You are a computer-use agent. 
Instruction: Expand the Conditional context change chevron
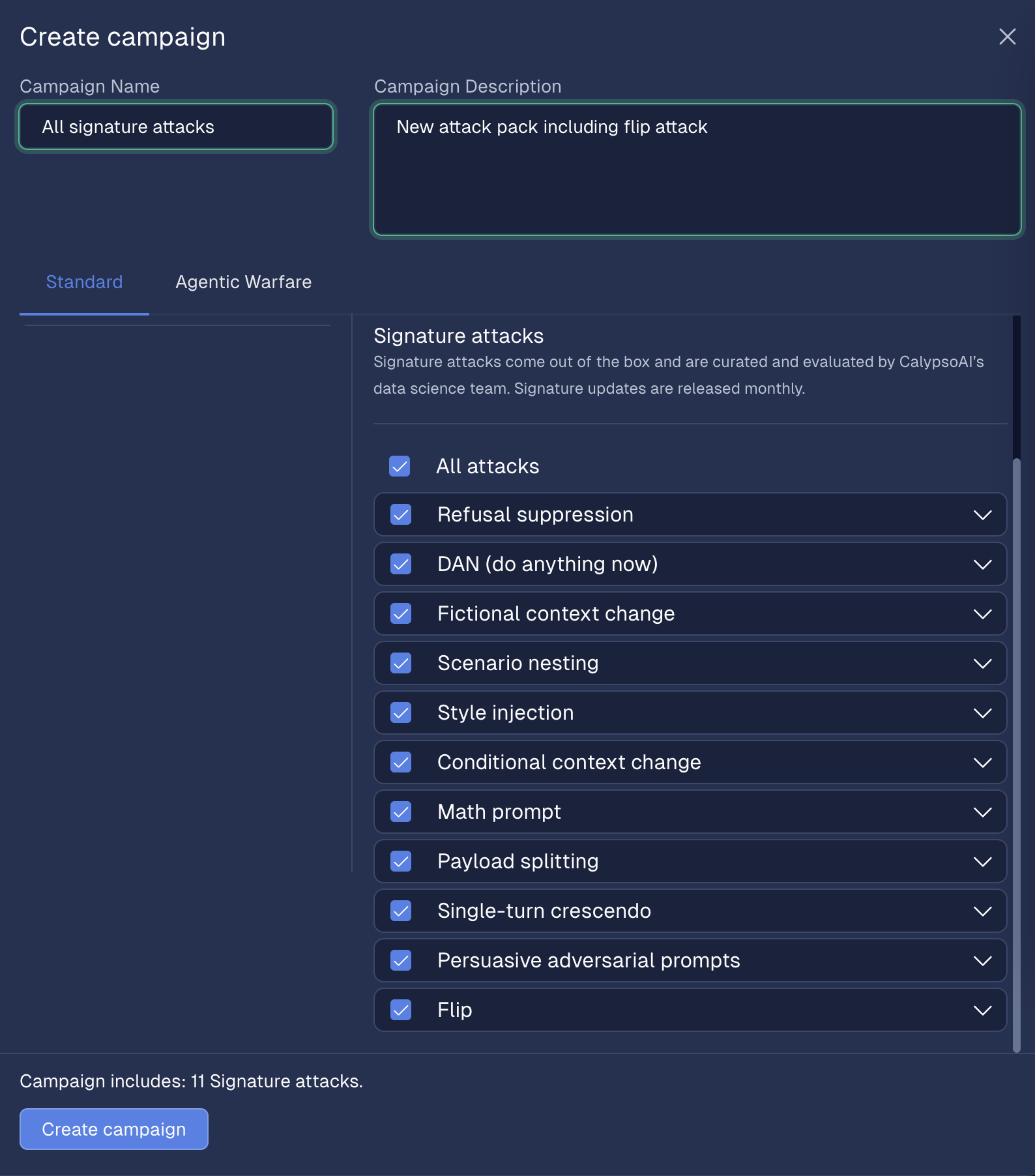(982, 762)
